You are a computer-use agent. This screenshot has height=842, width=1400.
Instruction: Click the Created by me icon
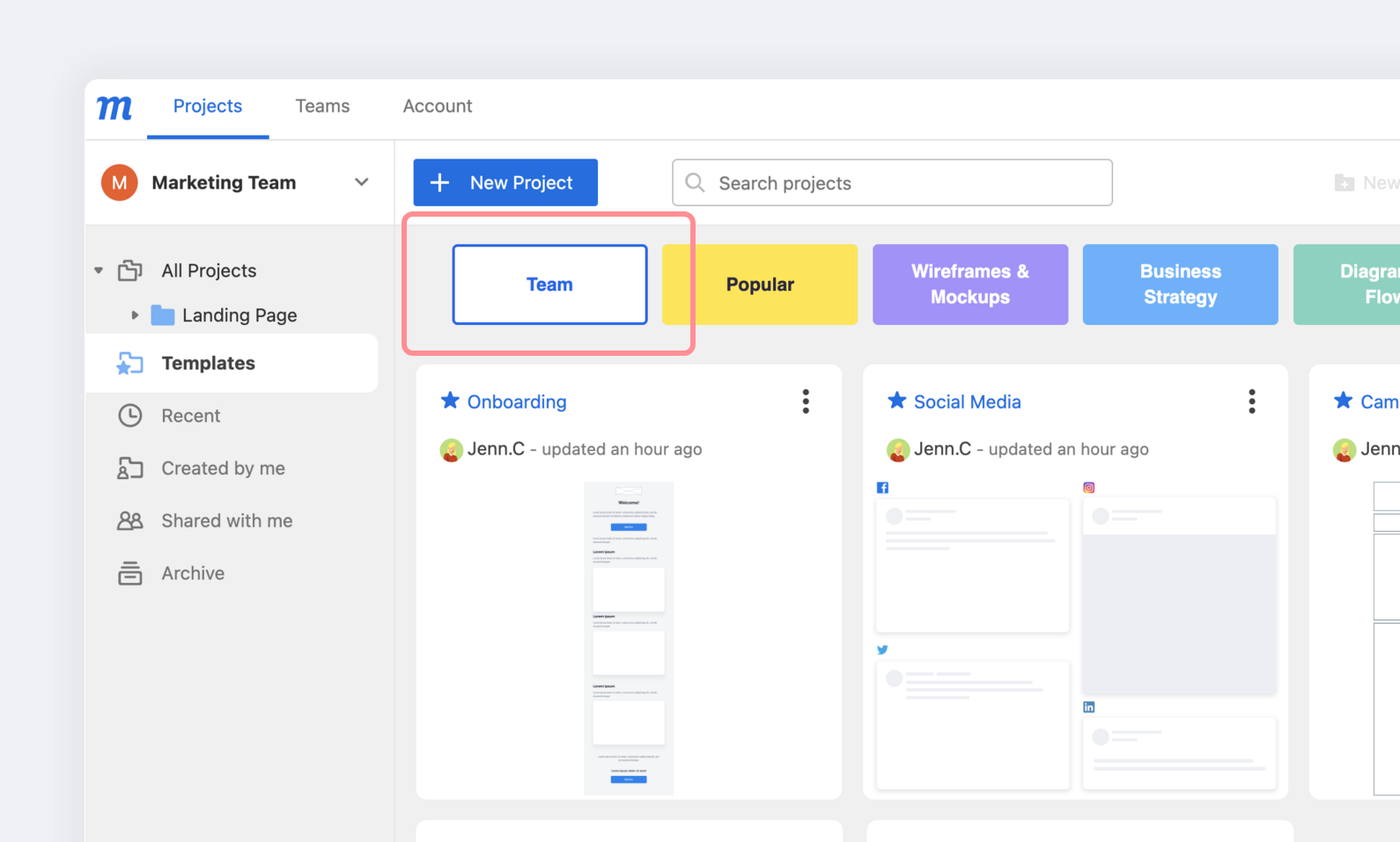coord(130,469)
